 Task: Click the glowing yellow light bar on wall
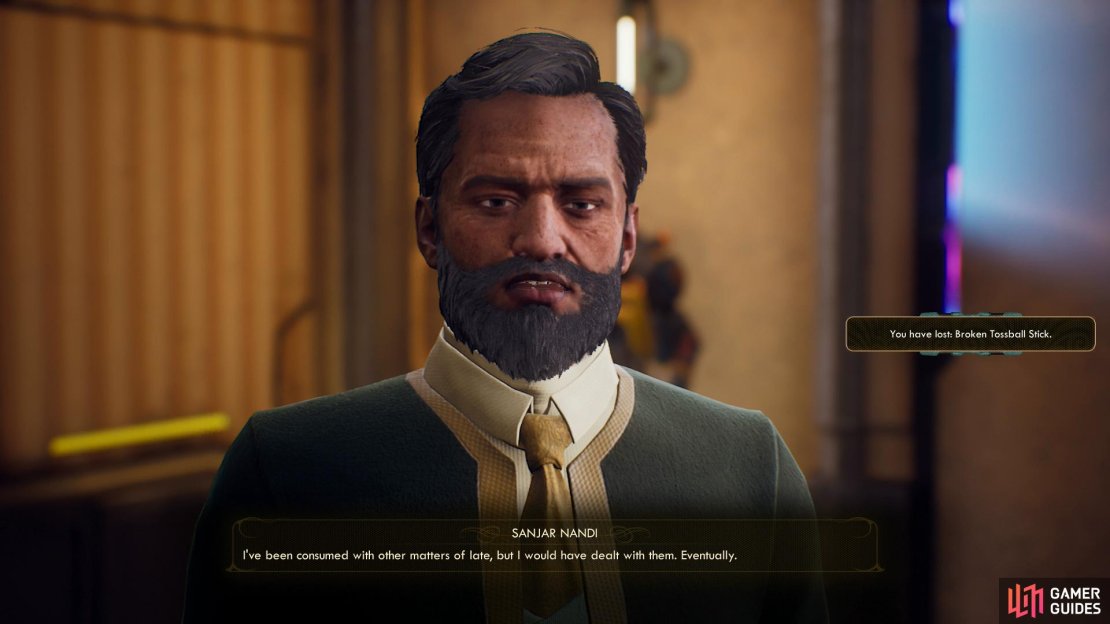click(139, 433)
